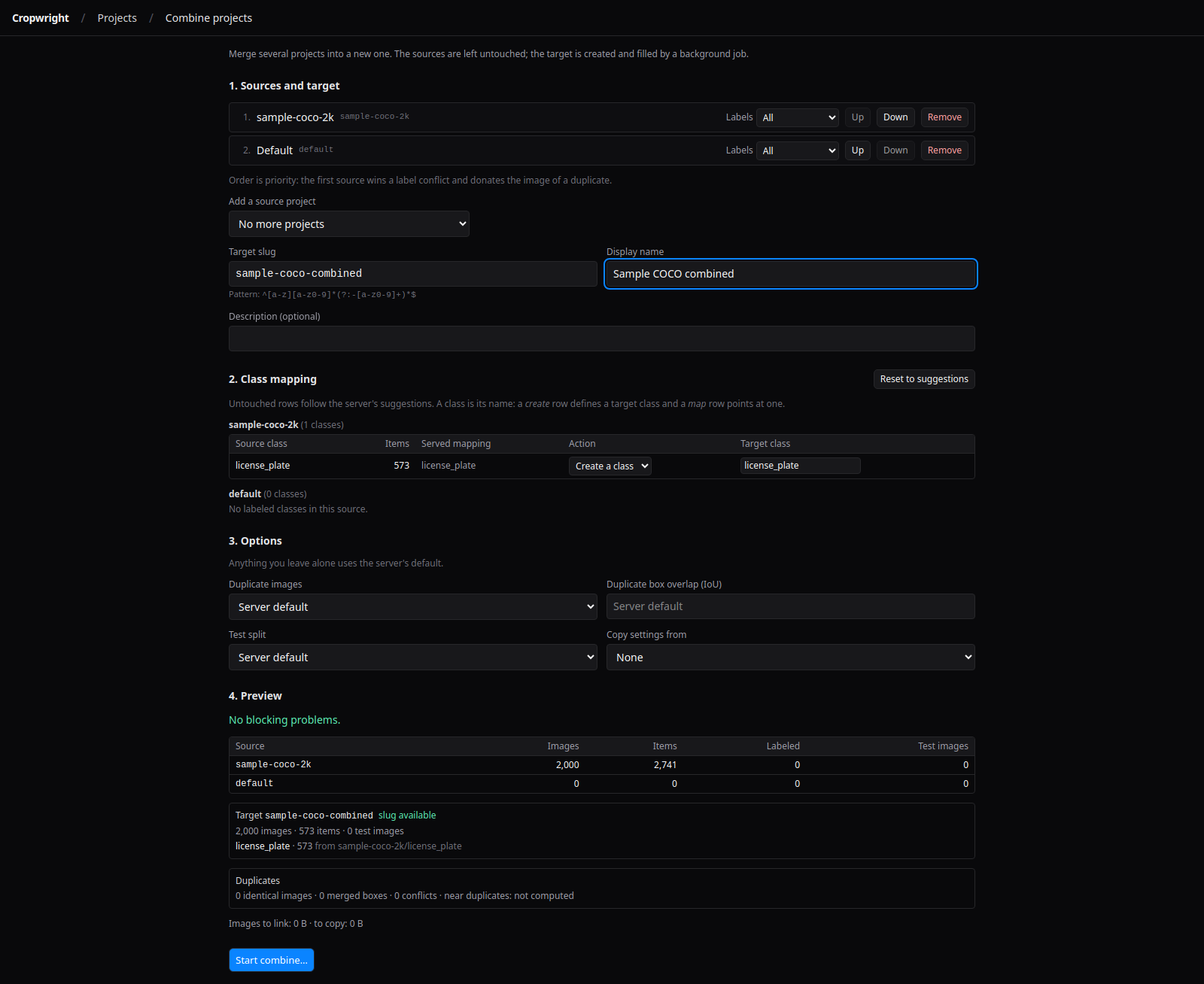Viewport: 1204px width, 984px height.
Task: Start the combine job
Action: [x=272, y=960]
